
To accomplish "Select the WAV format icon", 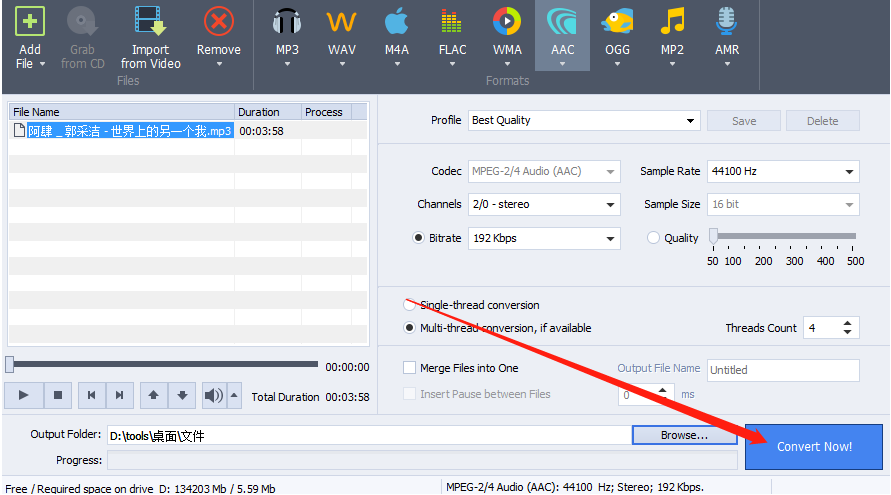I will (x=342, y=22).
